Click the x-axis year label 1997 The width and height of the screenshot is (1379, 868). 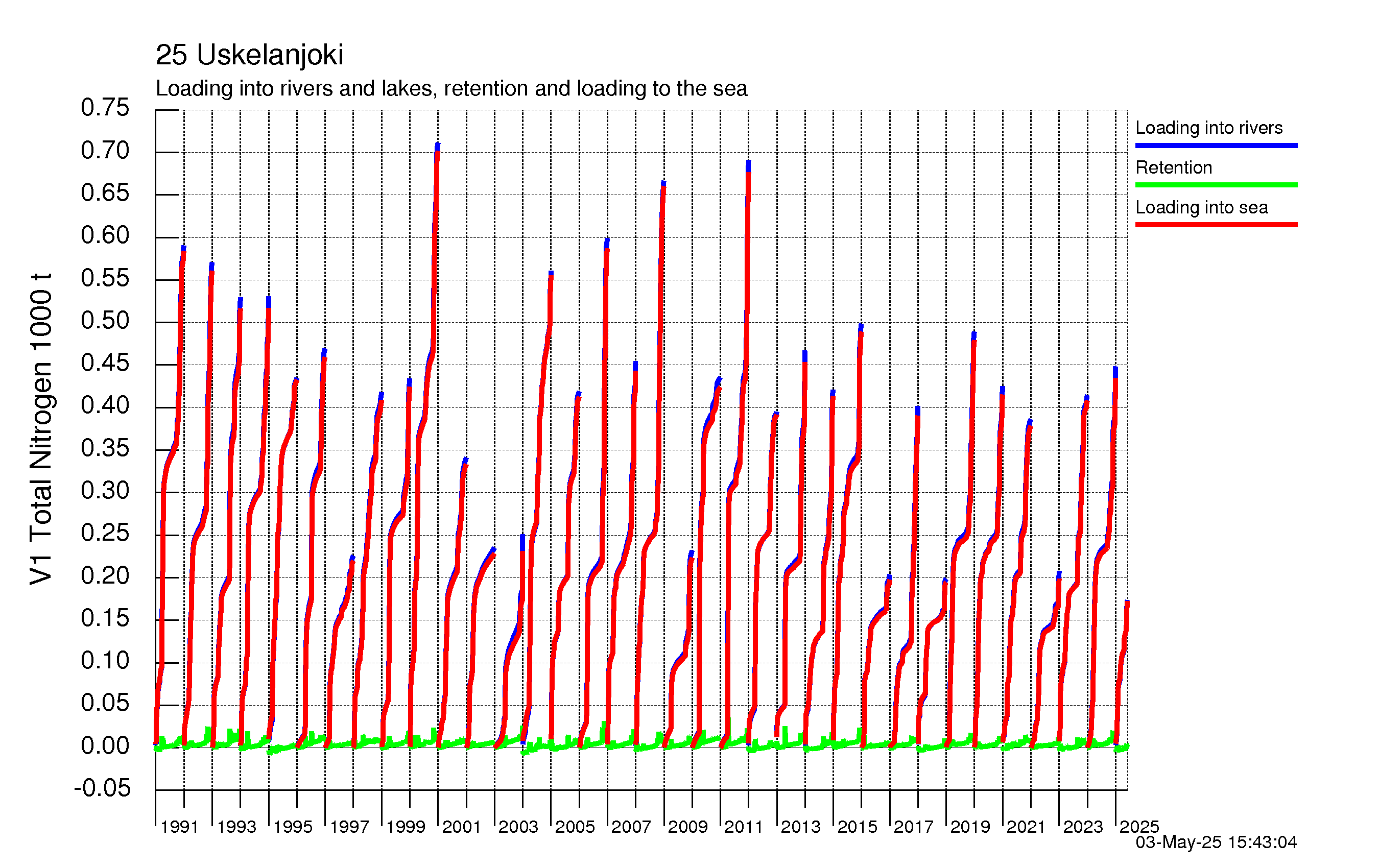pyautogui.click(x=349, y=827)
